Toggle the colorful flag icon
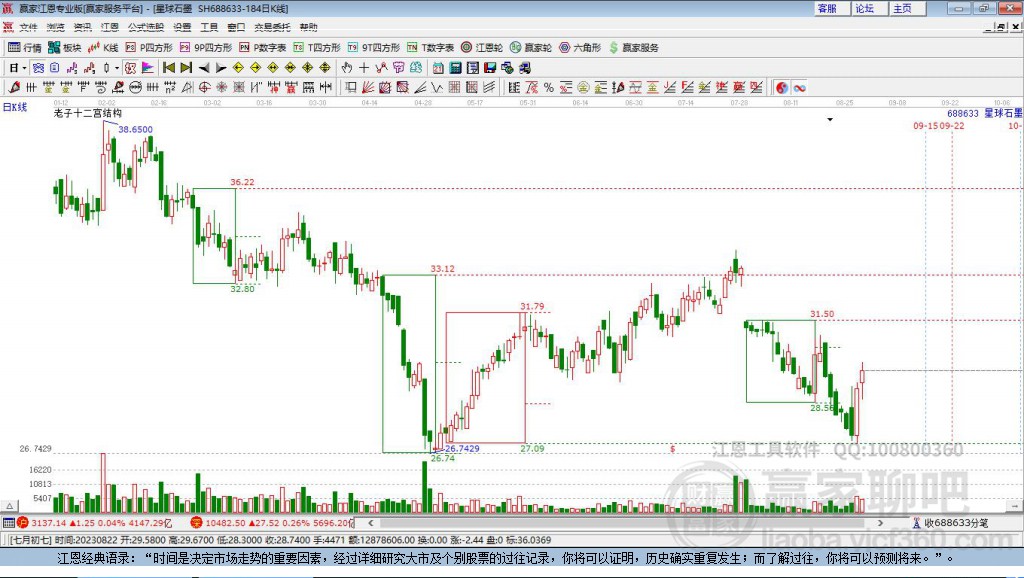1024x578 pixels. click(148, 67)
